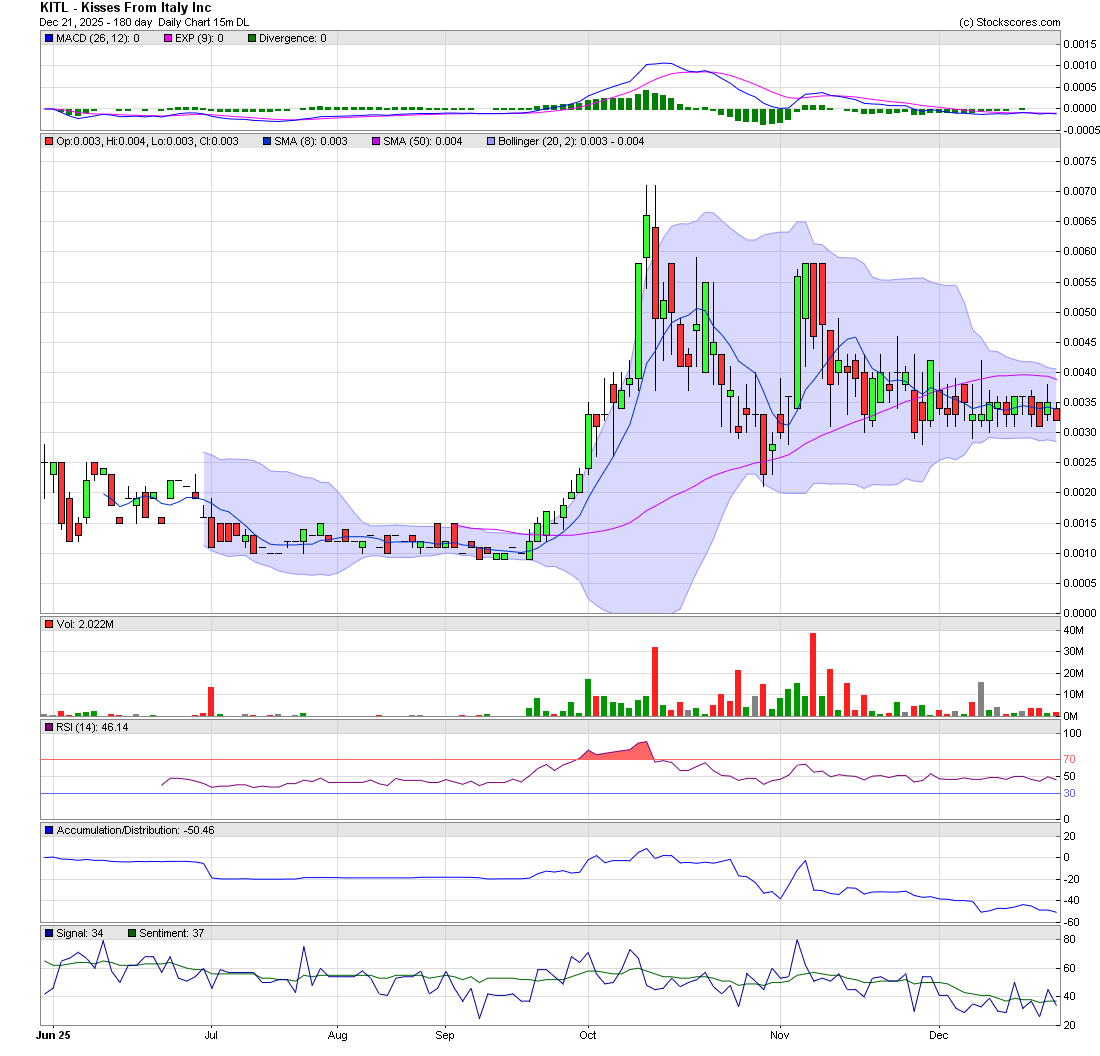Click the purple RSI (14) legend swatch
The height and width of the screenshot is (1056, 1100).
pos(49,728)
